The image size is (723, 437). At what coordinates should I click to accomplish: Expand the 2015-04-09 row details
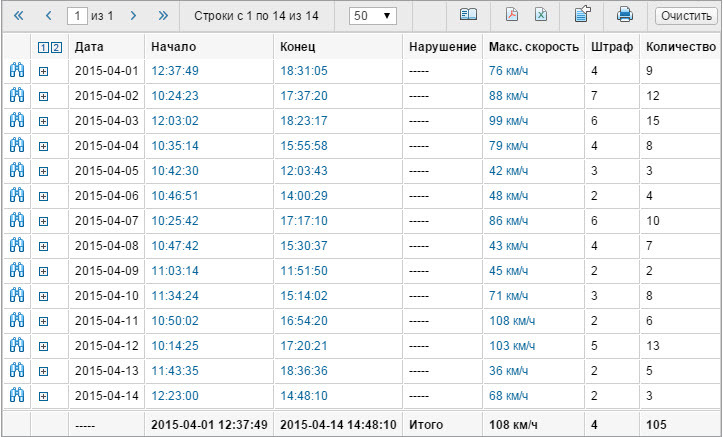(43, 271)
